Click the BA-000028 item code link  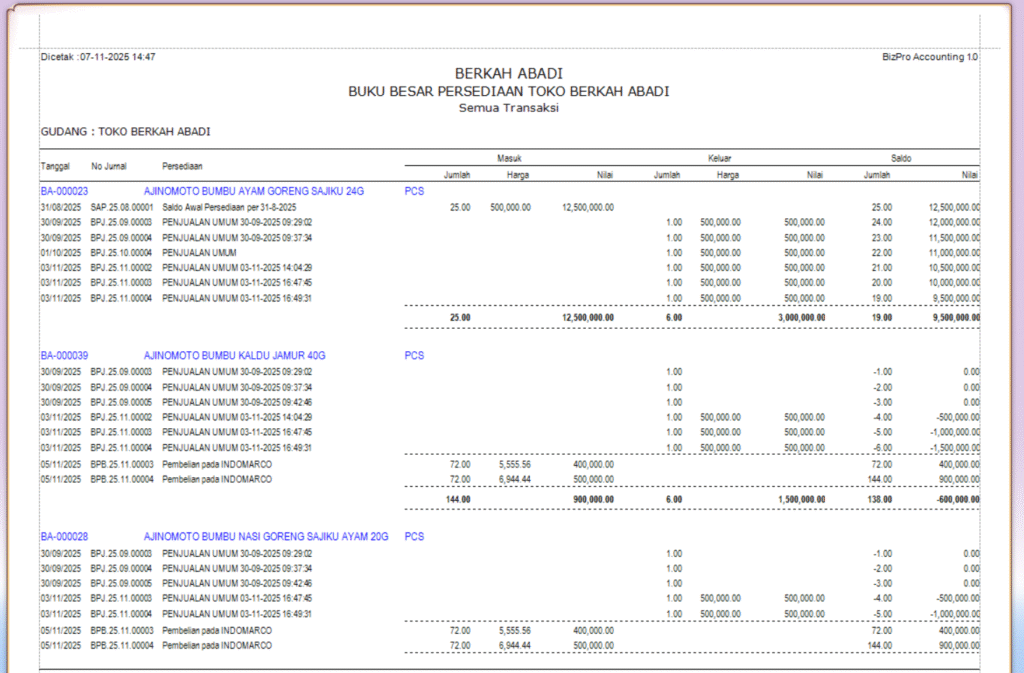[x=64, y=537]
